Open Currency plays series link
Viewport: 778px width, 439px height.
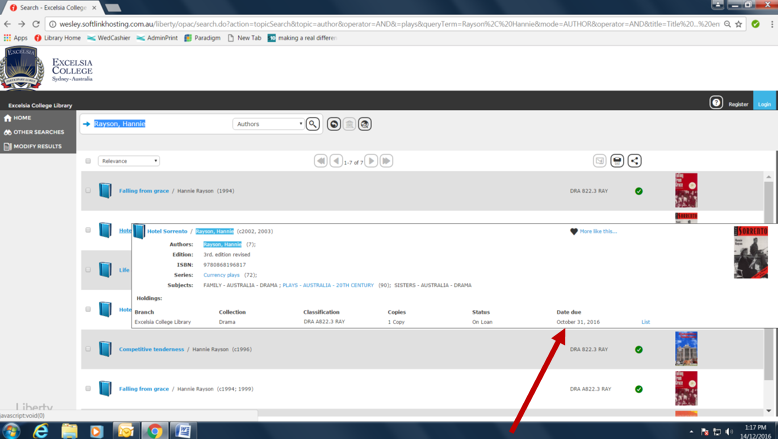[x=221, y=275]
